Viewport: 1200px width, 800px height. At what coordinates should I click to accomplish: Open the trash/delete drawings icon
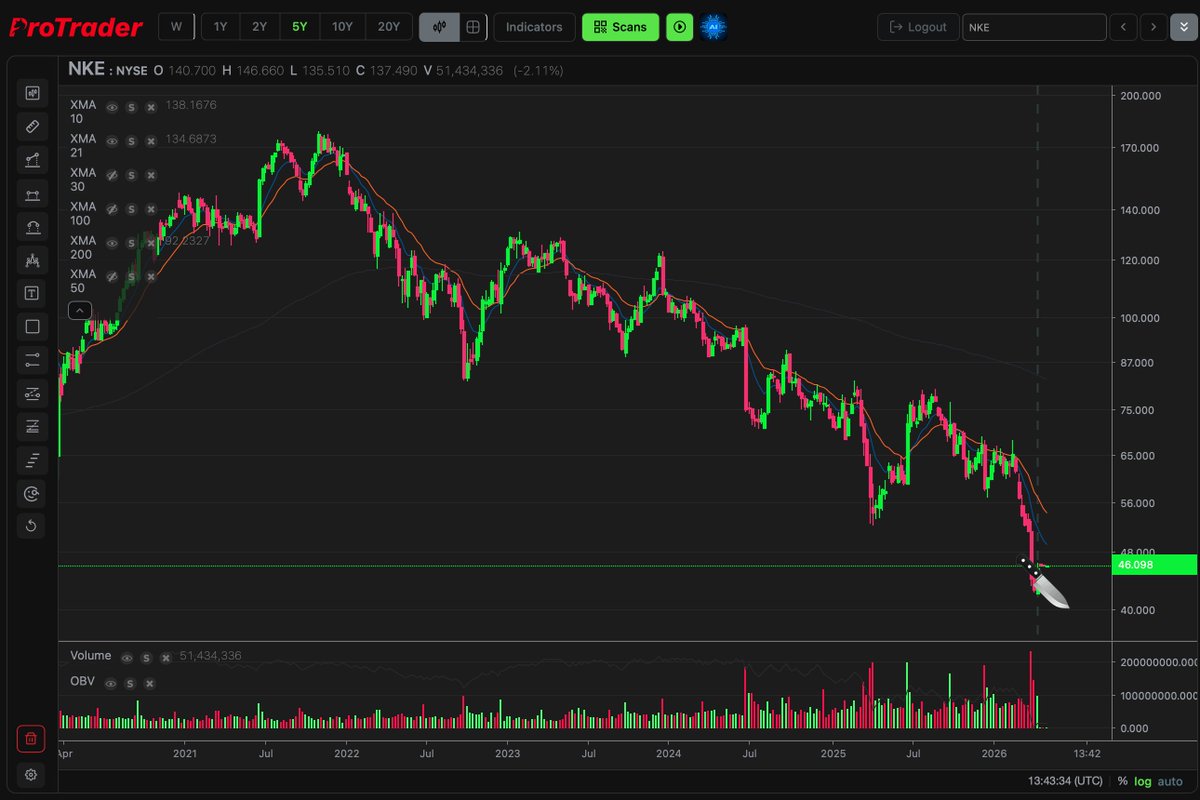tap(31, 739)
